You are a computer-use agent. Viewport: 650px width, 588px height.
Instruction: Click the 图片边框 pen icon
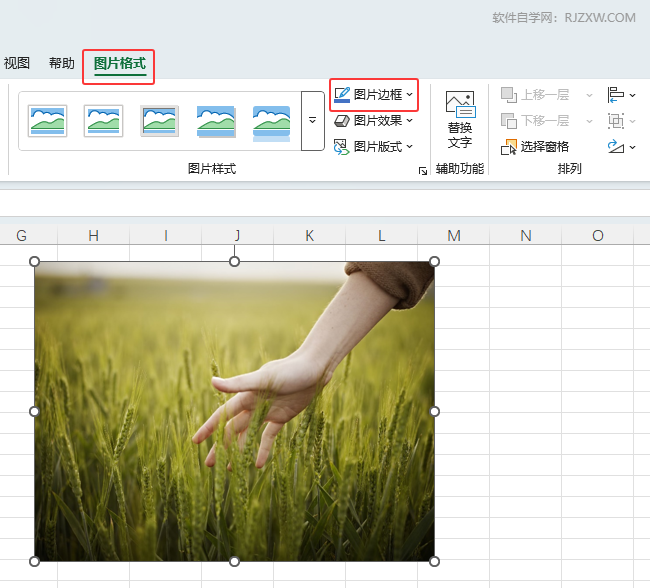click(342, 95)
